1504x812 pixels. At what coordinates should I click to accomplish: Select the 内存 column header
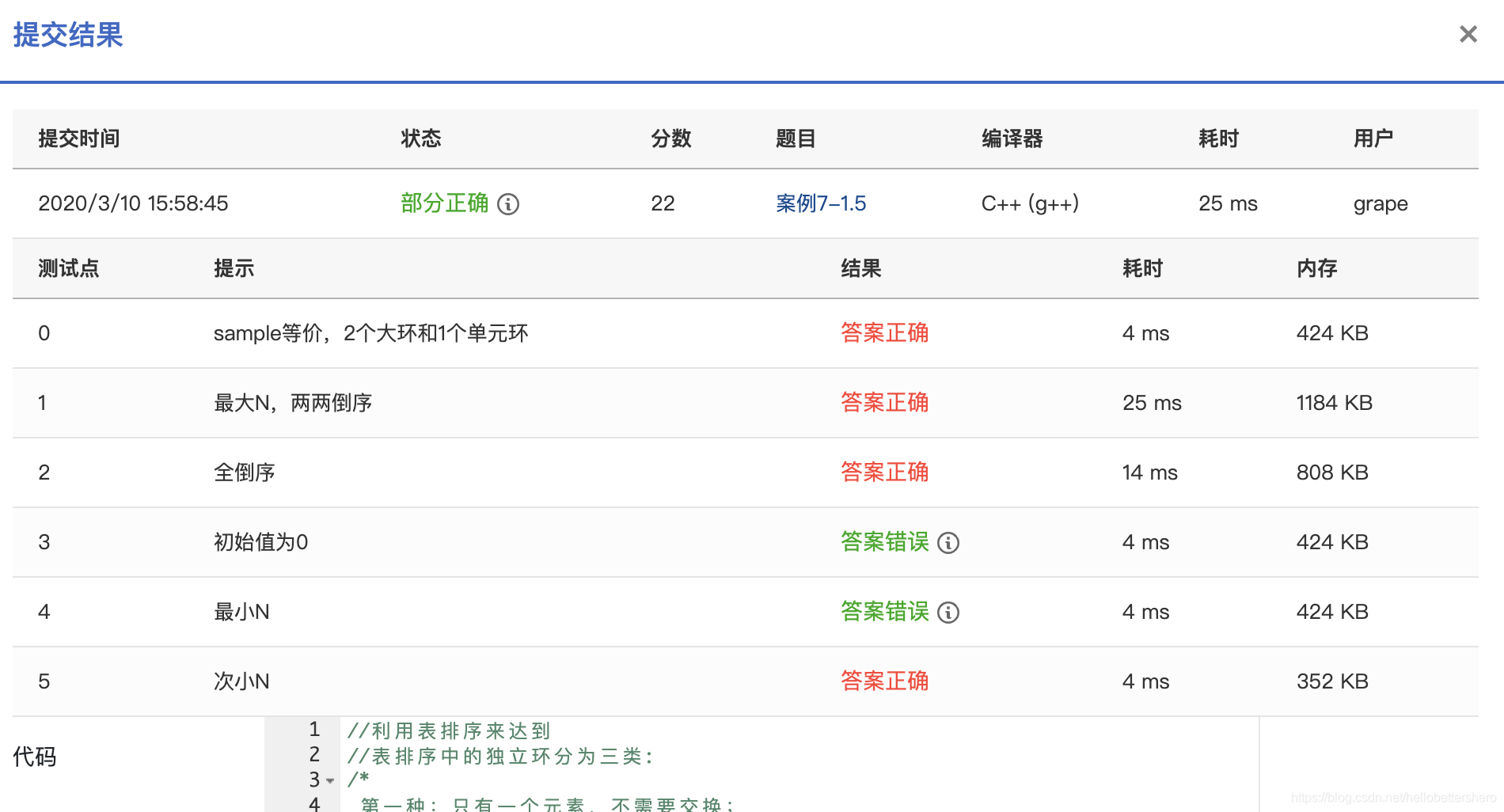(x=1316, y=268)
